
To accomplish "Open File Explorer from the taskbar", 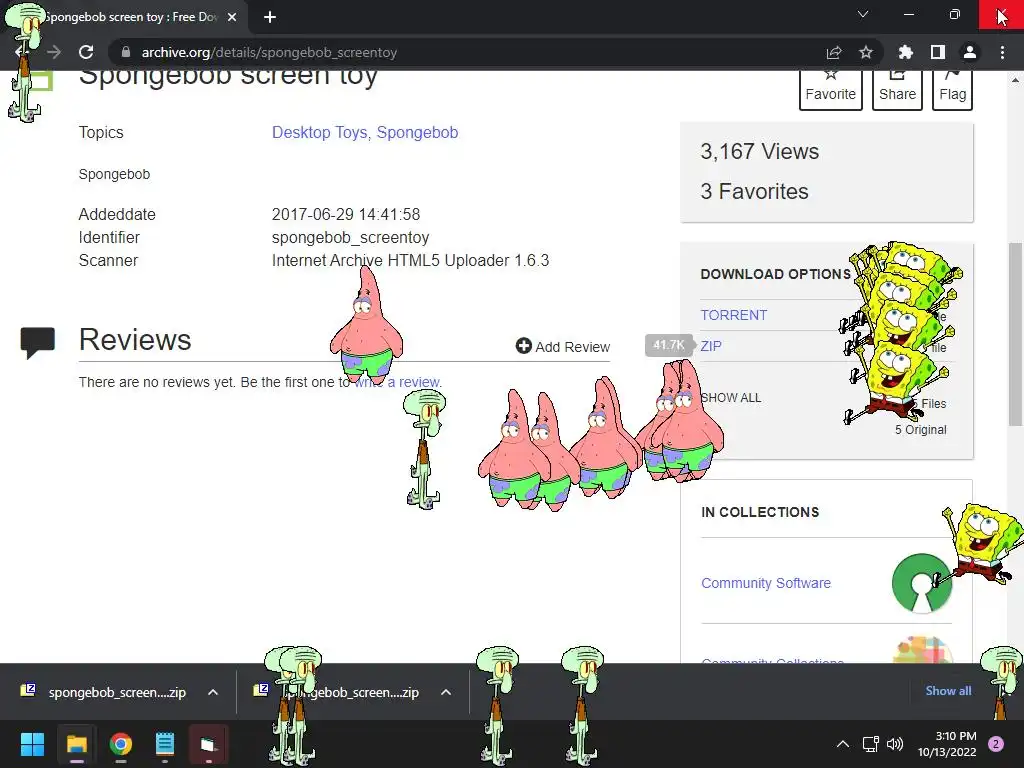I will (76, 744).
